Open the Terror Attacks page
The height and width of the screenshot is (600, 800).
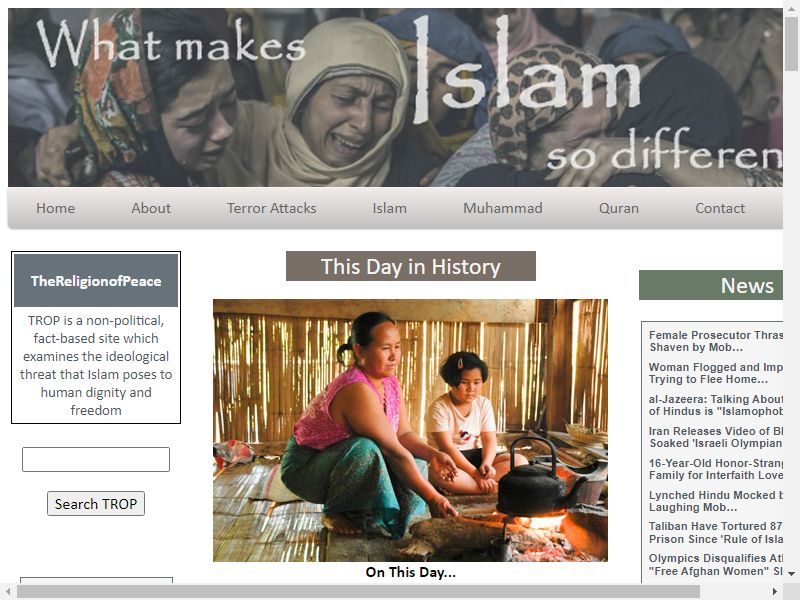click(271, 208)
